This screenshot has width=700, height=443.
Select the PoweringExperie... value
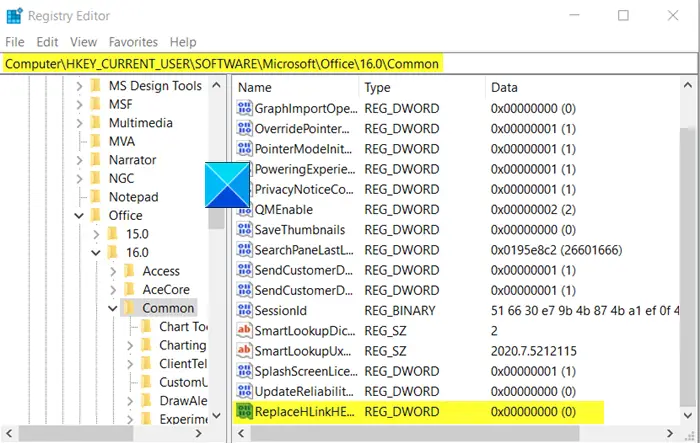click(x=305, y=169)
